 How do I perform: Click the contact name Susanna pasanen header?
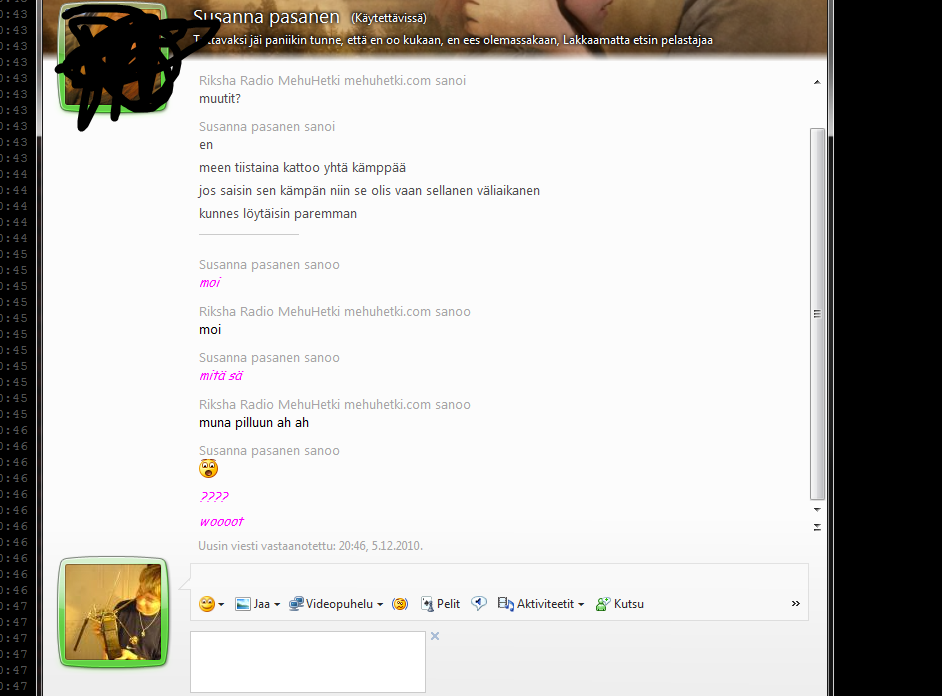pyautogui.click(x=266, y=17)
